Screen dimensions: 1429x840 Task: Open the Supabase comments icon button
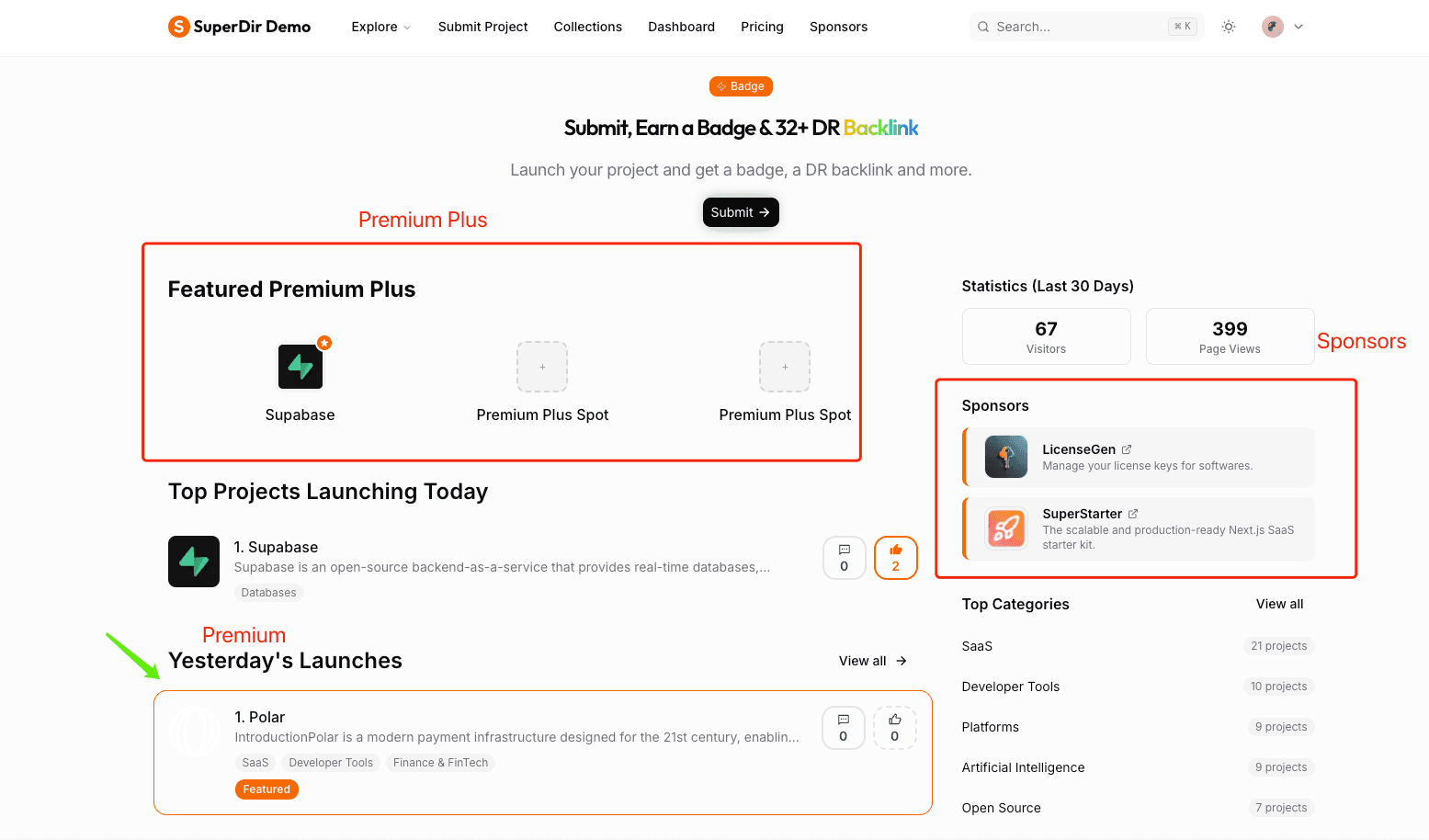point(845,558)
